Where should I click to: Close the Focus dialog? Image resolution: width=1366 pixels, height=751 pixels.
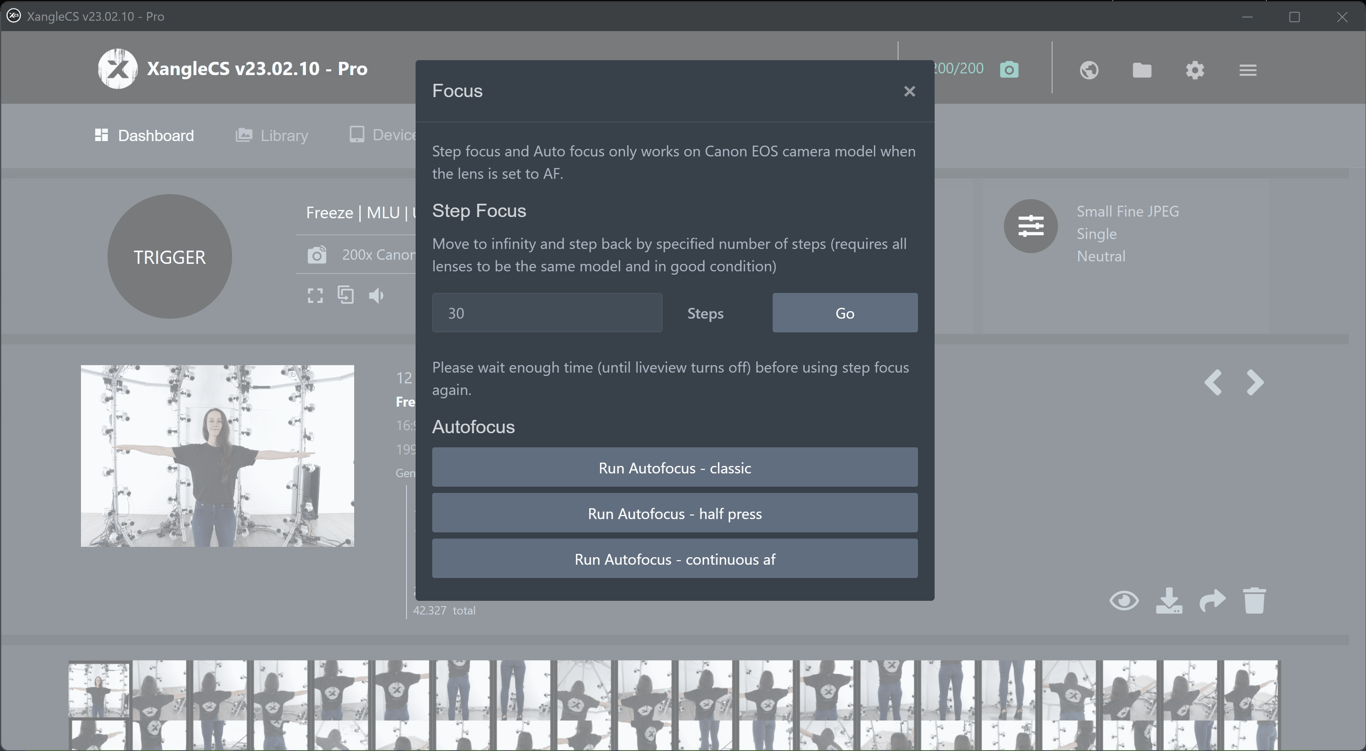[x=909, y=91]
